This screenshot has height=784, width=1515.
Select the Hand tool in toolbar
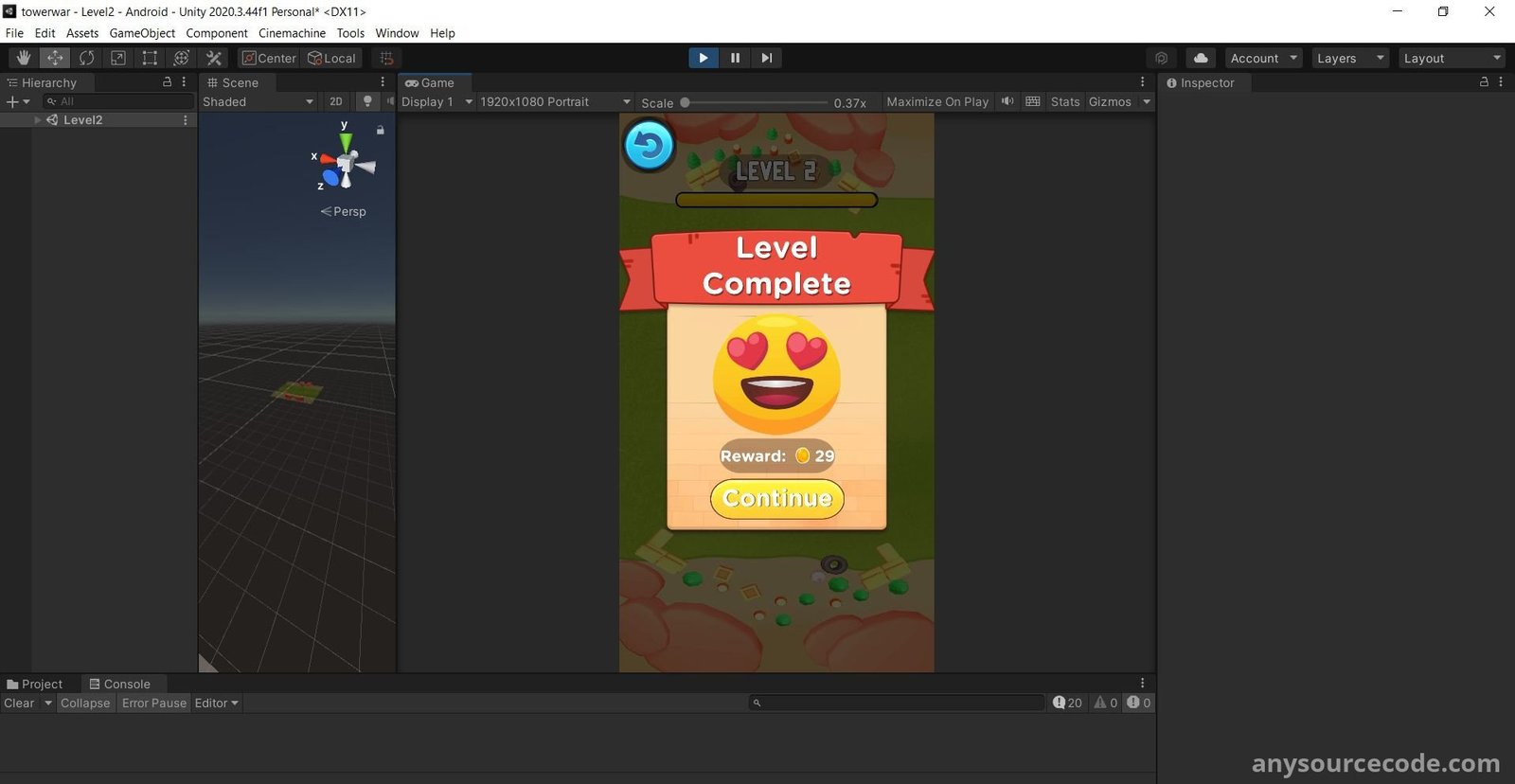point(24,58)
